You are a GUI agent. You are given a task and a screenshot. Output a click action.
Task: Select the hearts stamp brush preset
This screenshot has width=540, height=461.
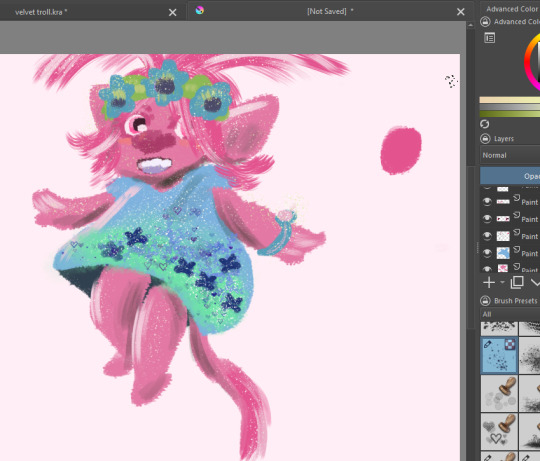coord(499,432)
